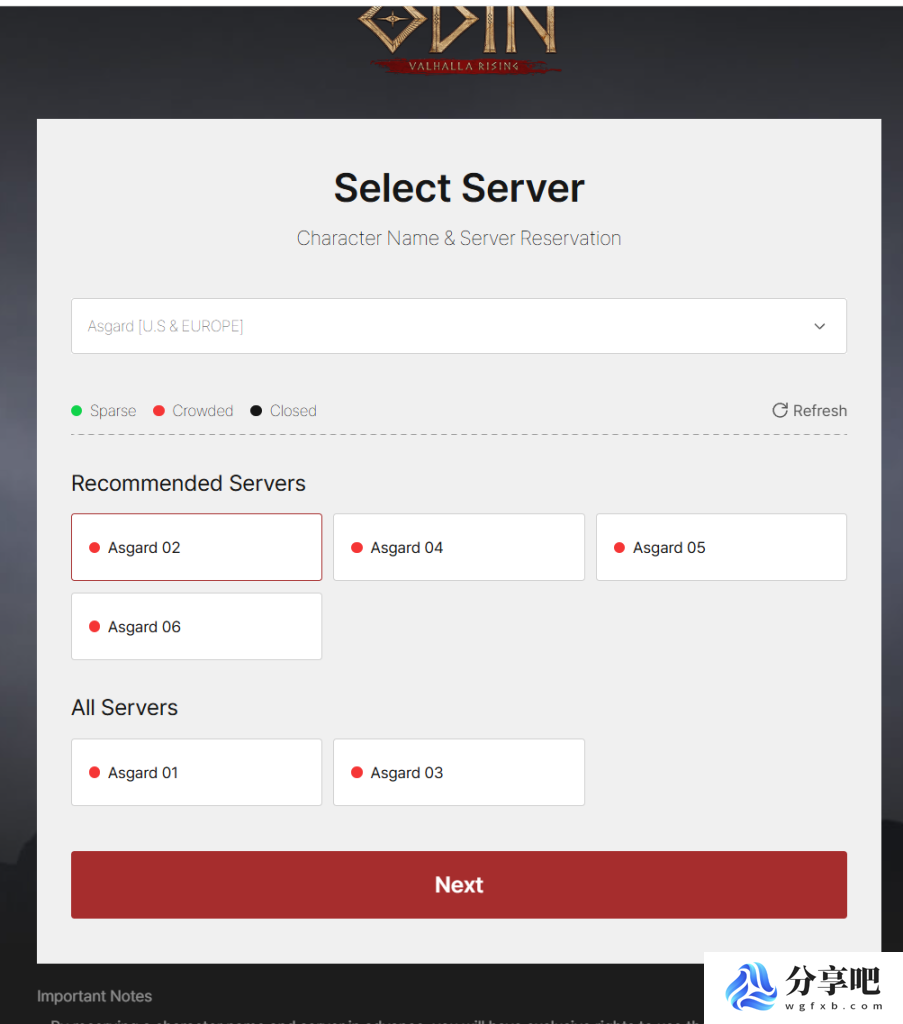Choose the Asgard 05 server
The height and width of the screenshot is (1024, 903).
[721, 547]
